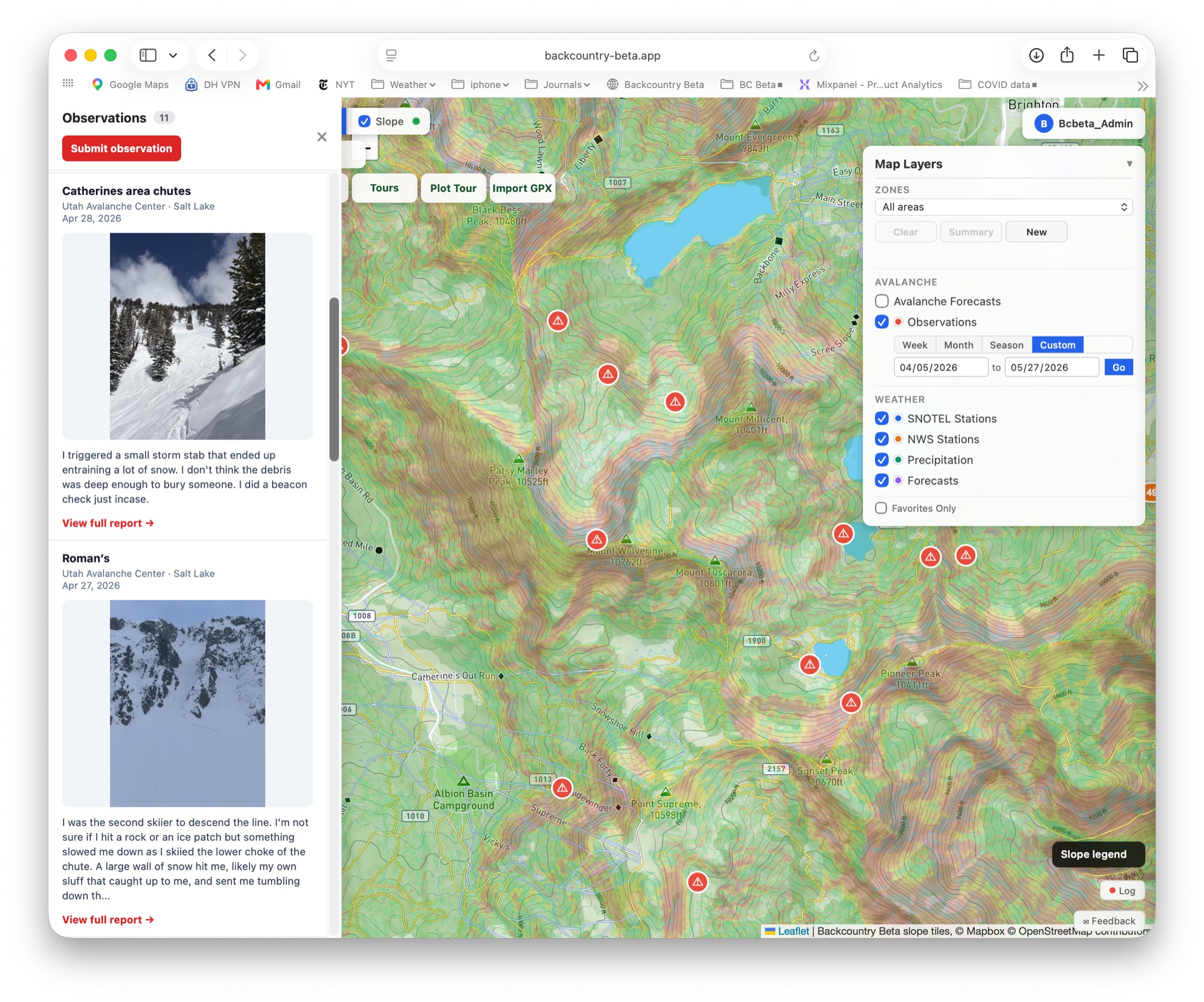Image resolution: width=1204 pixels, height=1002 pixels.
Task: Uncheck the Observations layer checkbox
Action: point(882,322)
